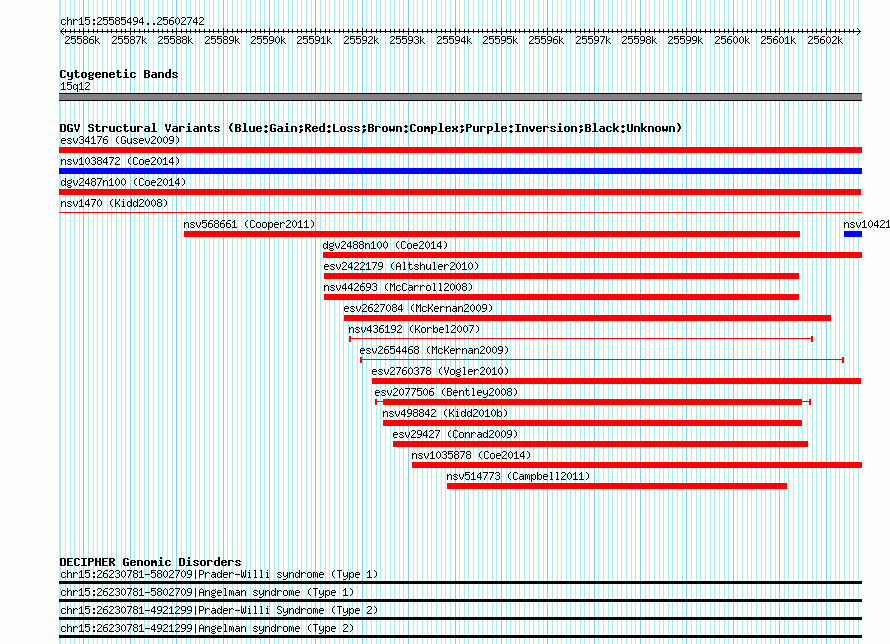The image size is (890, 644).
Task: Select the blue nsv1038472 gain bar
Action: (460, 171)
